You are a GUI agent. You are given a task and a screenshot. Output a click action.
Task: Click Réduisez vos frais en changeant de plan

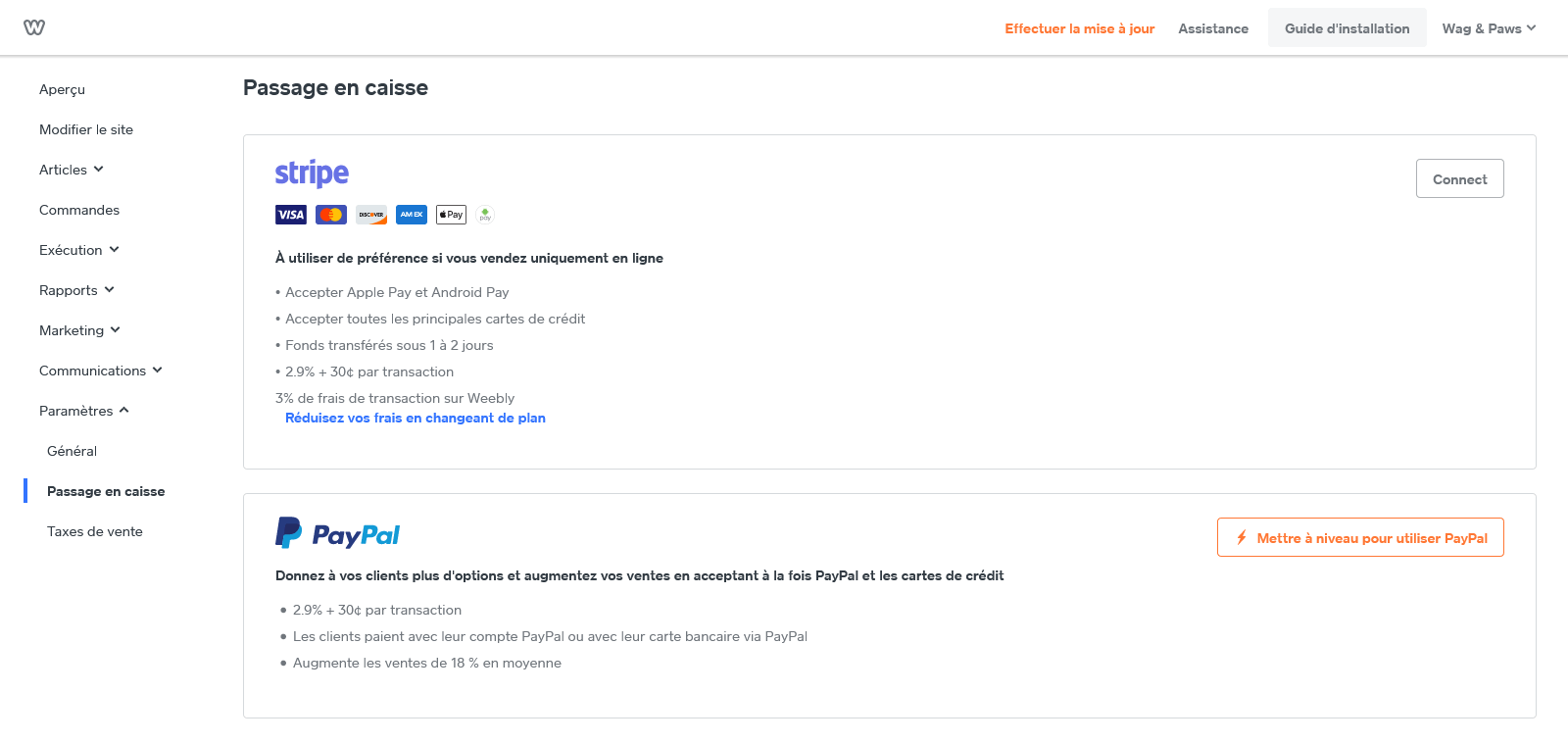416,418
